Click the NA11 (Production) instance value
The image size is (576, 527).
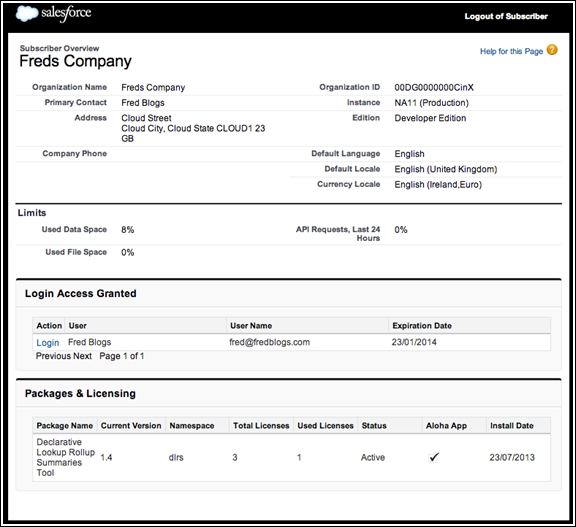point(432,103)
